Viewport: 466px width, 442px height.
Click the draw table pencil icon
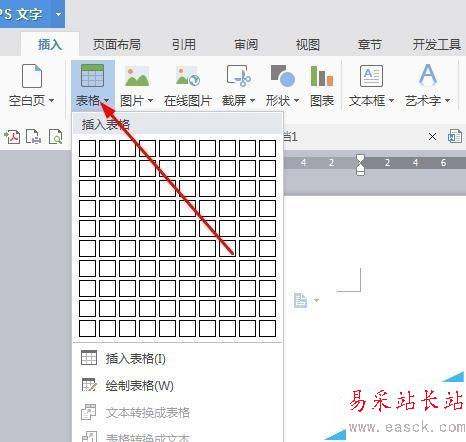[x=89, y=385]
